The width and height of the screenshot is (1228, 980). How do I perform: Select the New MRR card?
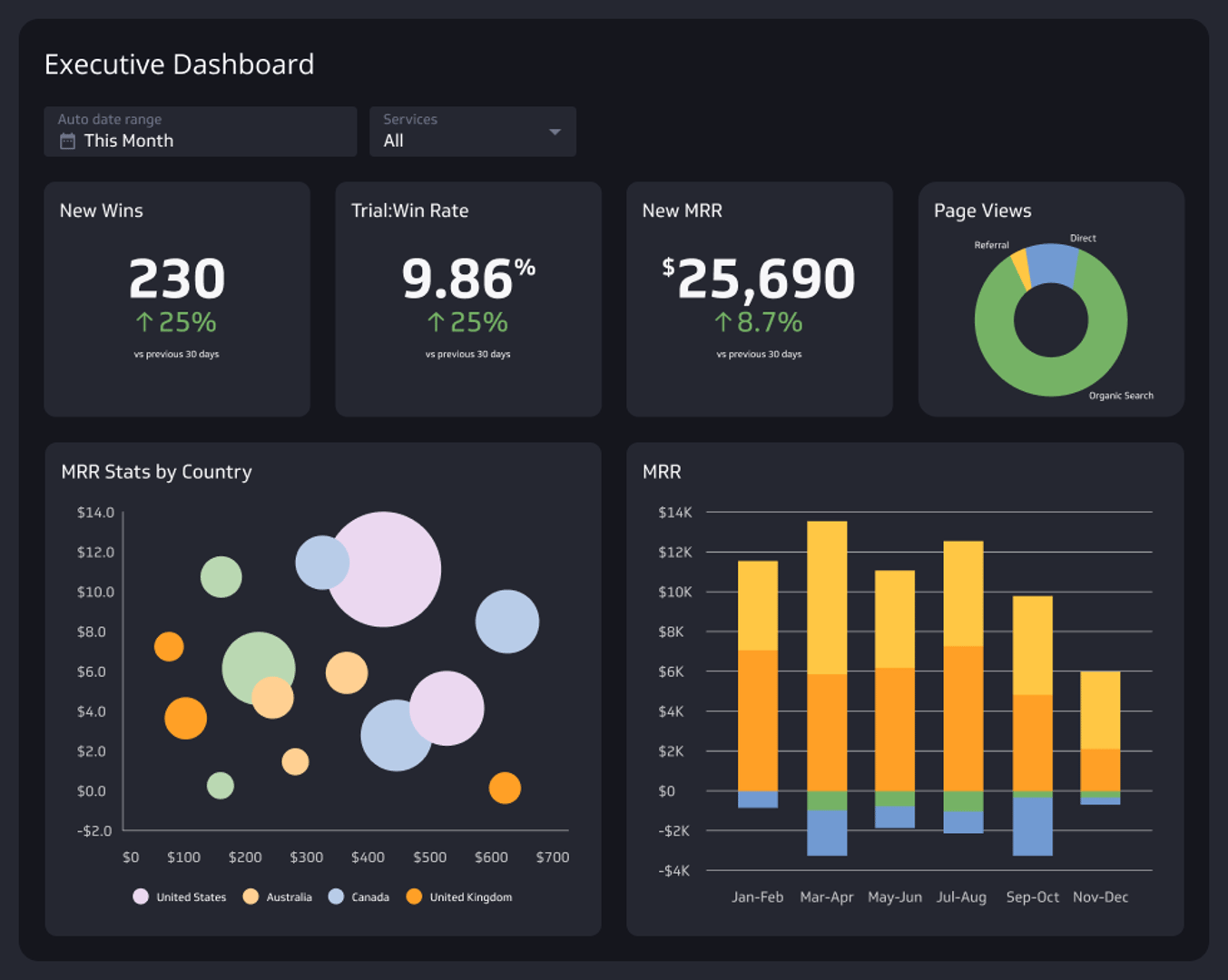[759, 298]
